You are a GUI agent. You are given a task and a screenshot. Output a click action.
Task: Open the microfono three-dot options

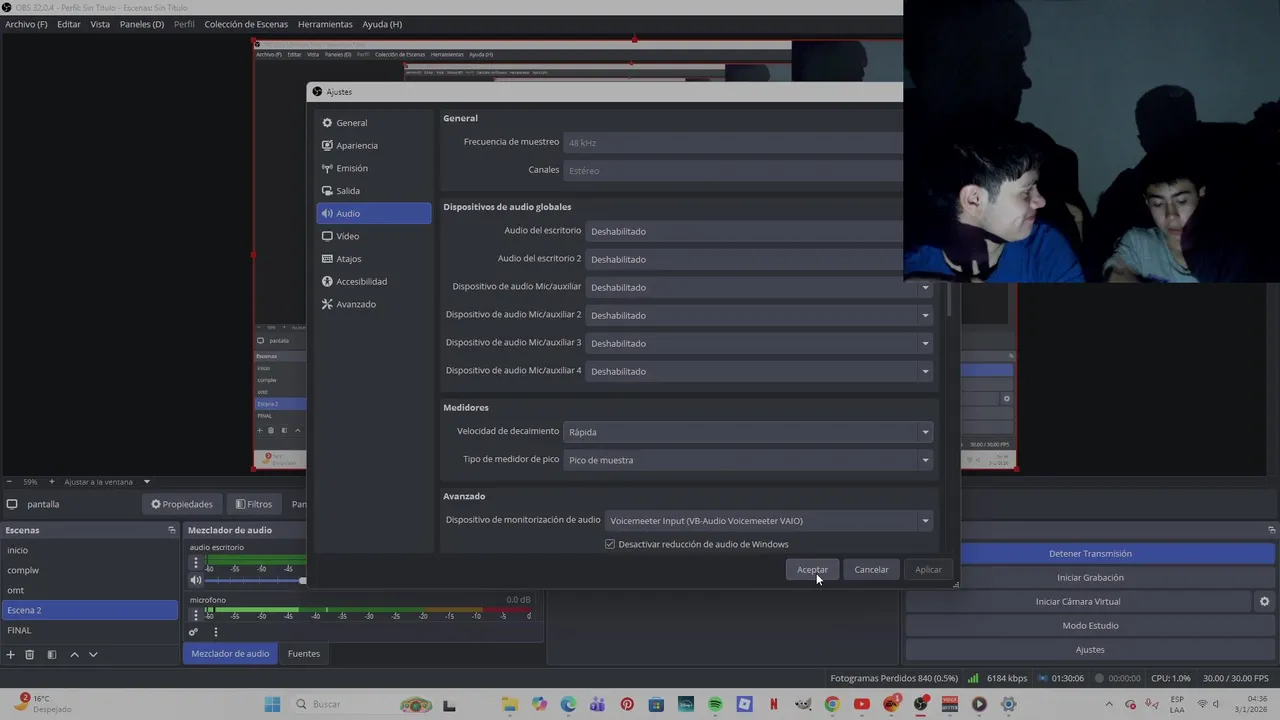coord(196,615)
